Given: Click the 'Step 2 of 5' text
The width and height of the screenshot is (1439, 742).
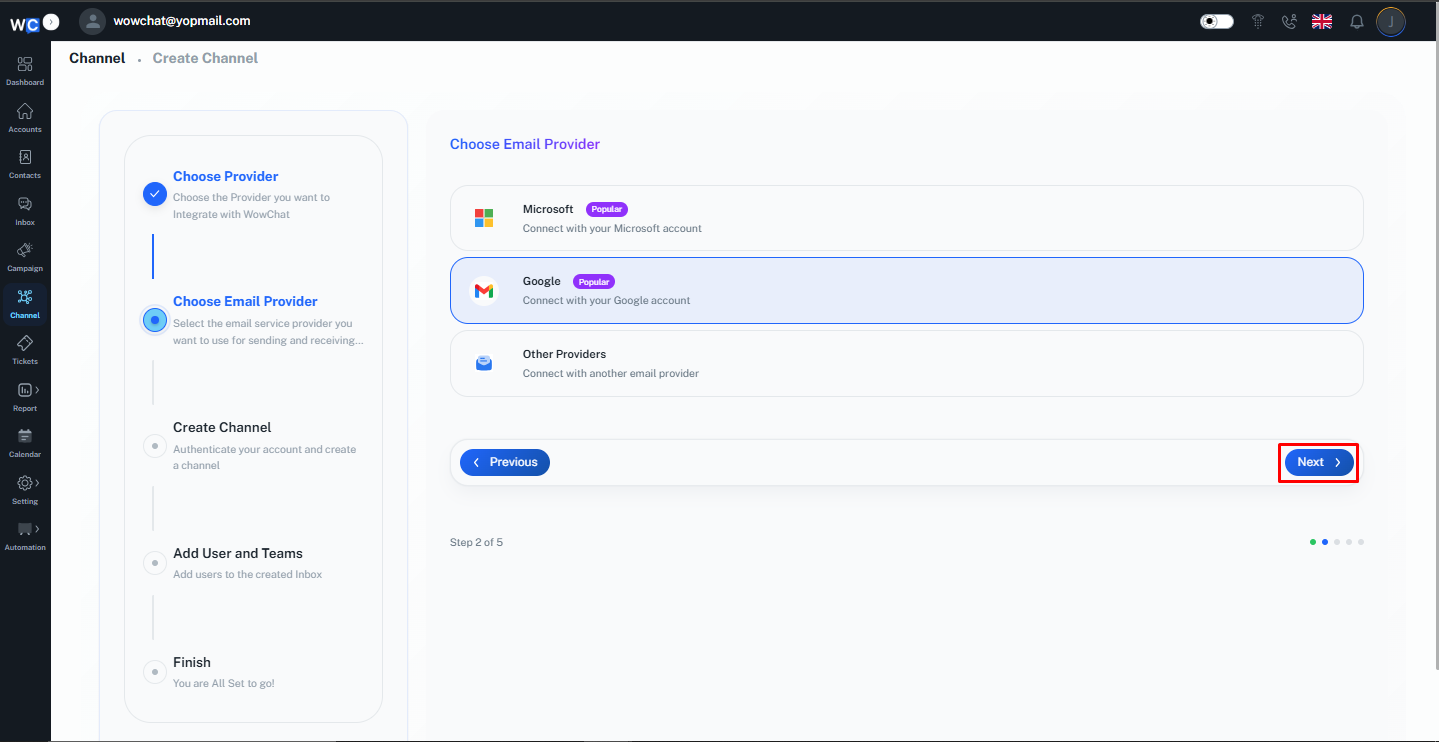Looking at the screenshot, I should coord(476,542).
